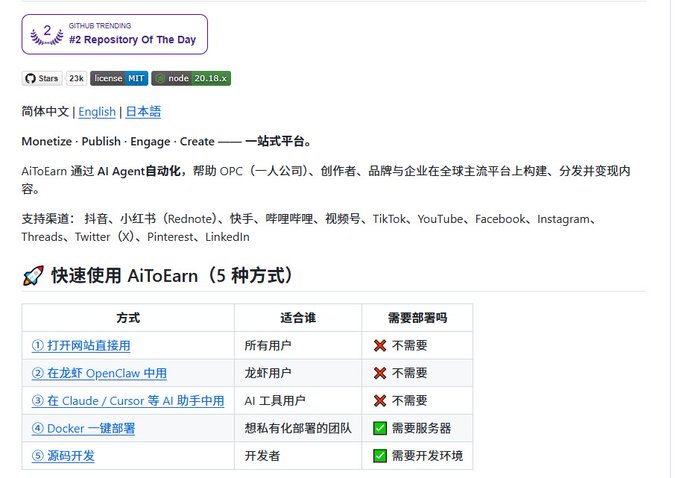Click green check beside 需要开发环境
Viewport: 679px width, 478px height.
(380, 456)
